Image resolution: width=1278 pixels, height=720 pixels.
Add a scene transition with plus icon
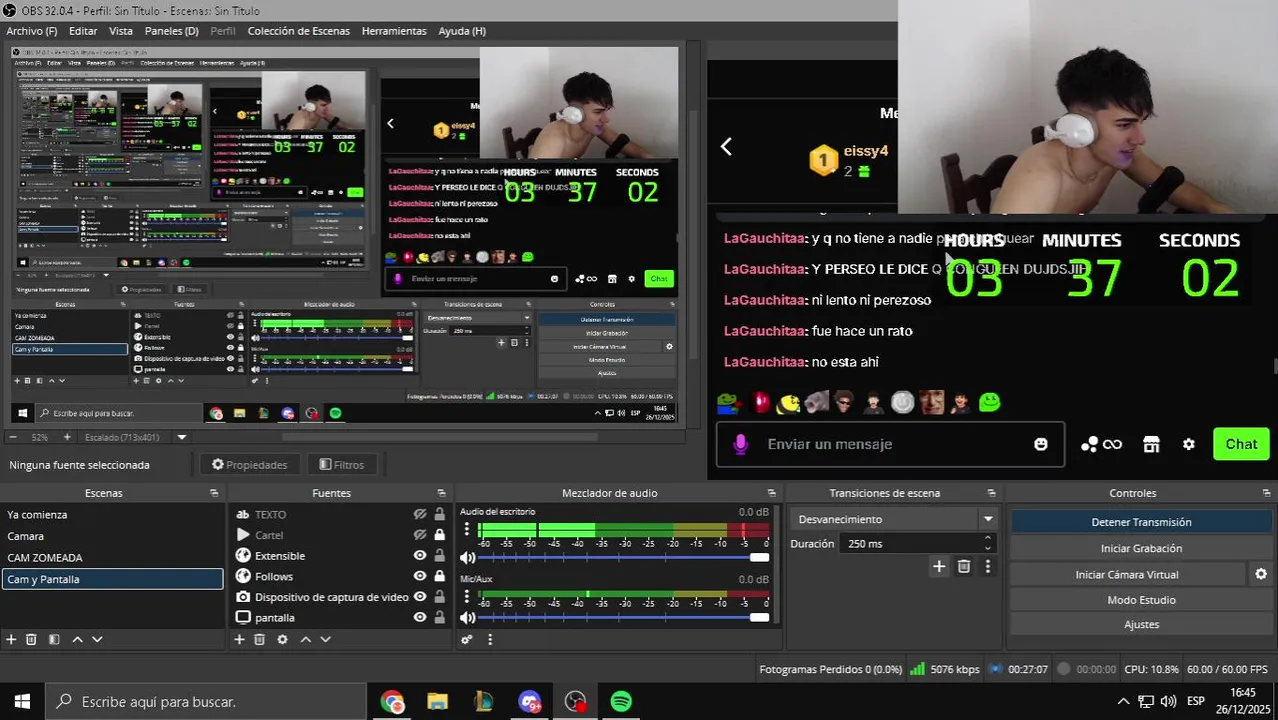coord(939,566)
